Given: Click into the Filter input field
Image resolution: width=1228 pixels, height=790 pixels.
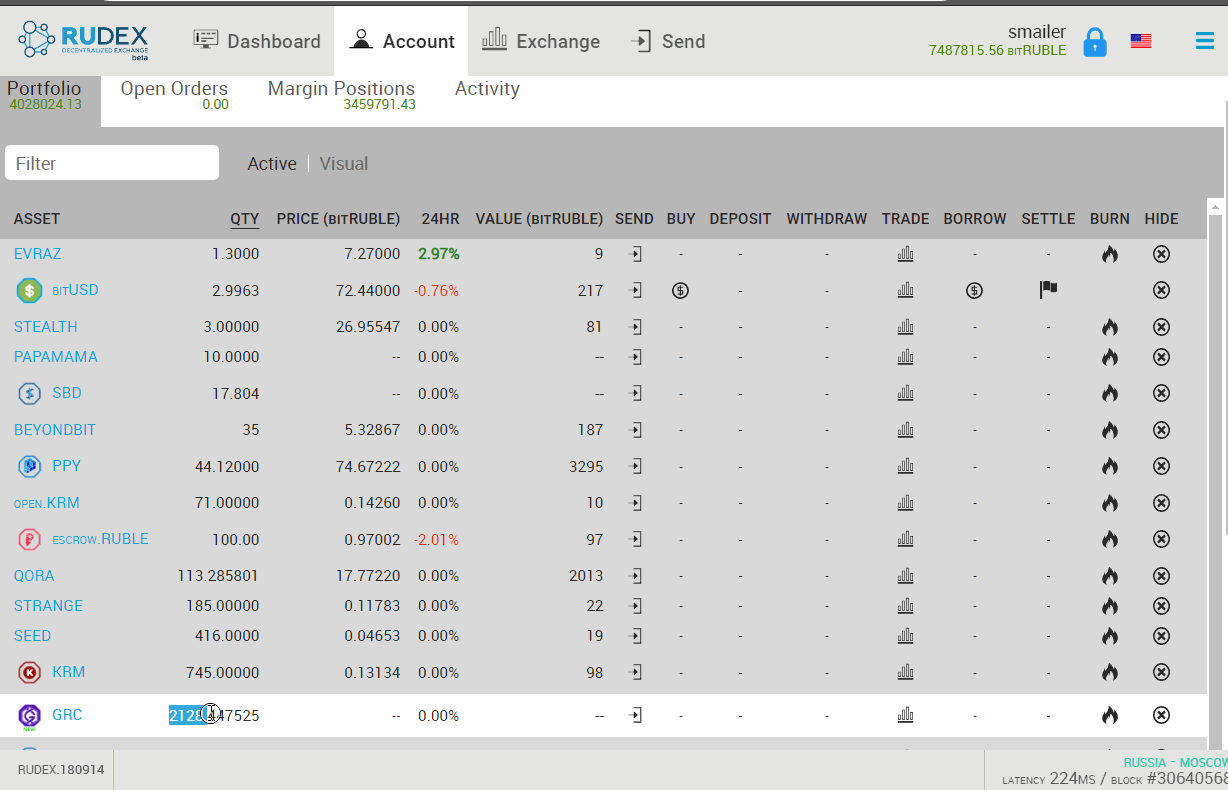Looking at the screenshot, I should tap(112, 163).
